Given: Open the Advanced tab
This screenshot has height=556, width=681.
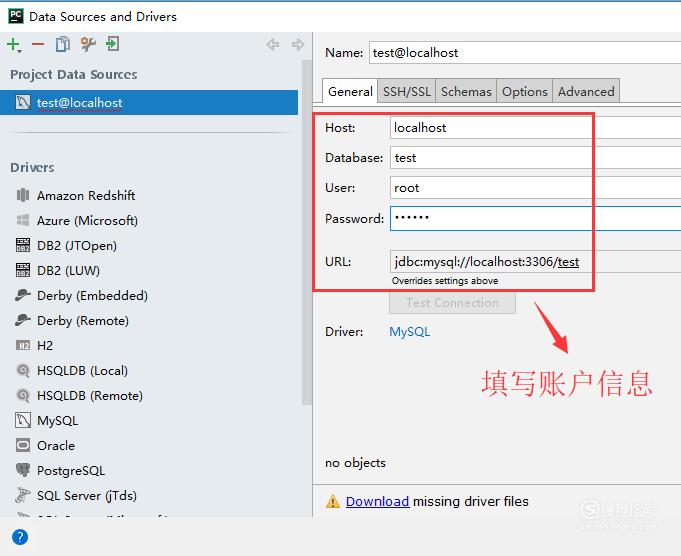Looking at the screenshot, I should point(586,91).
